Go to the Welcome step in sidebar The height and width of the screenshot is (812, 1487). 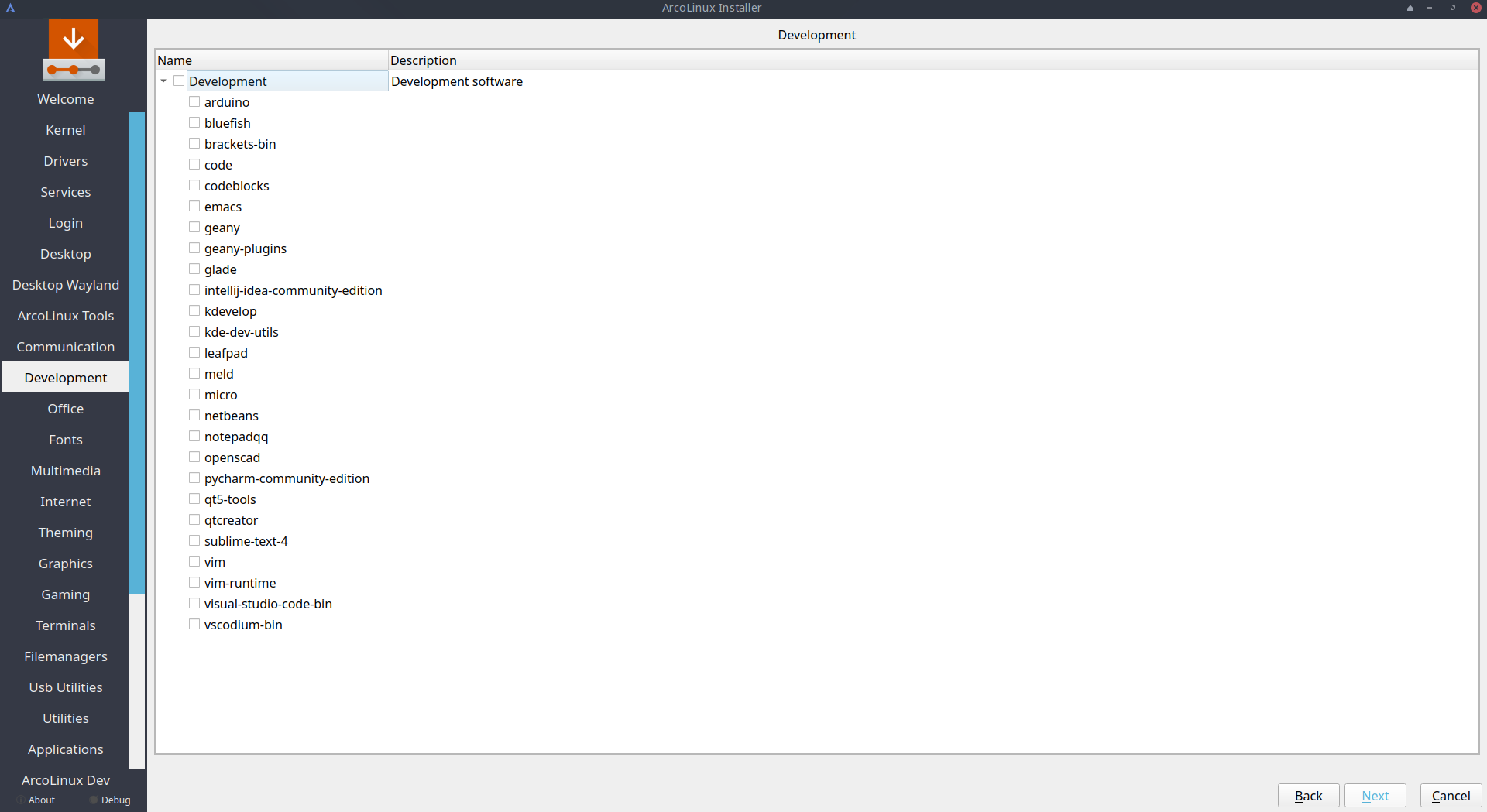click(x=66, y=99)
